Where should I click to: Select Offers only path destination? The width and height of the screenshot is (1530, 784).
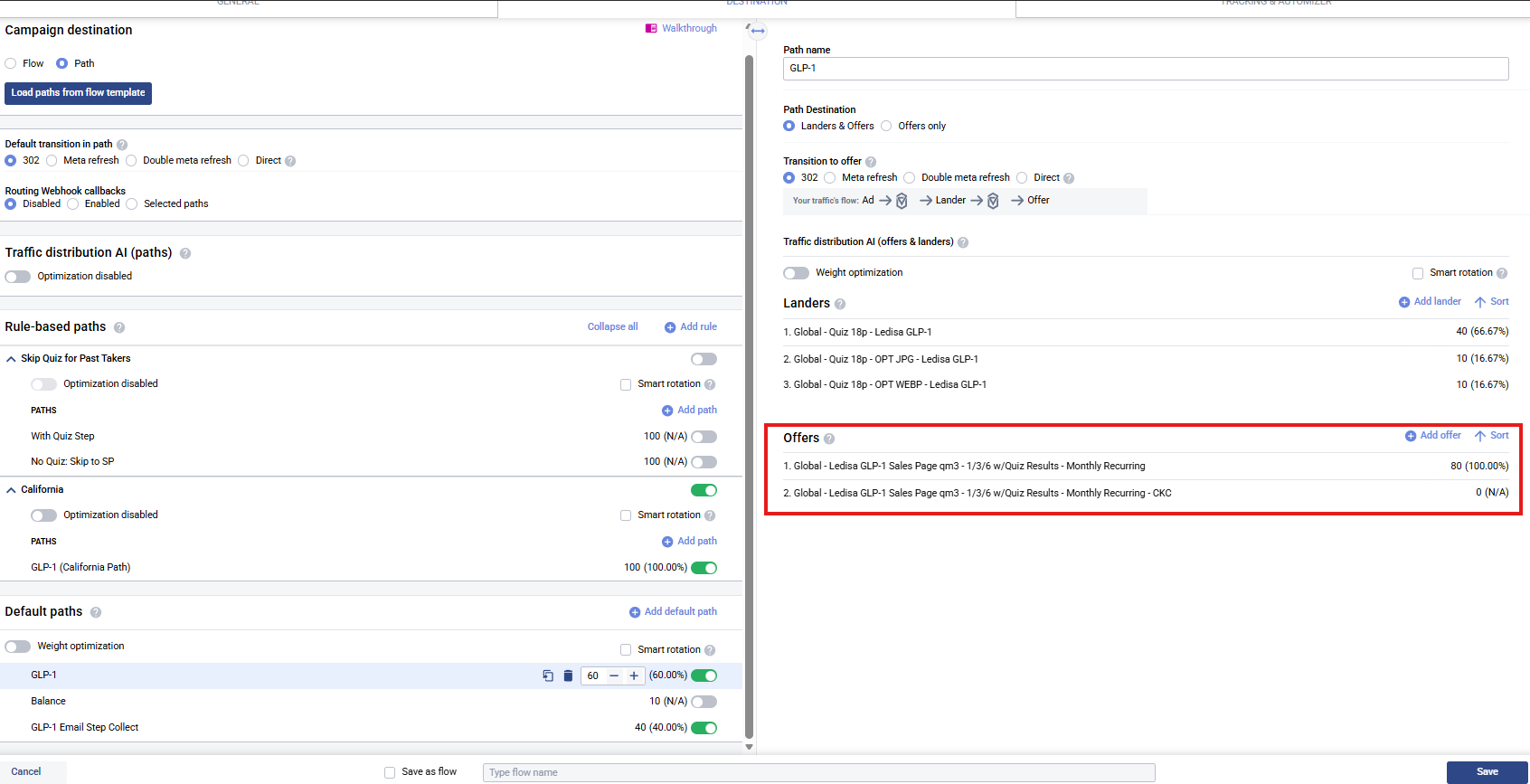886,127
